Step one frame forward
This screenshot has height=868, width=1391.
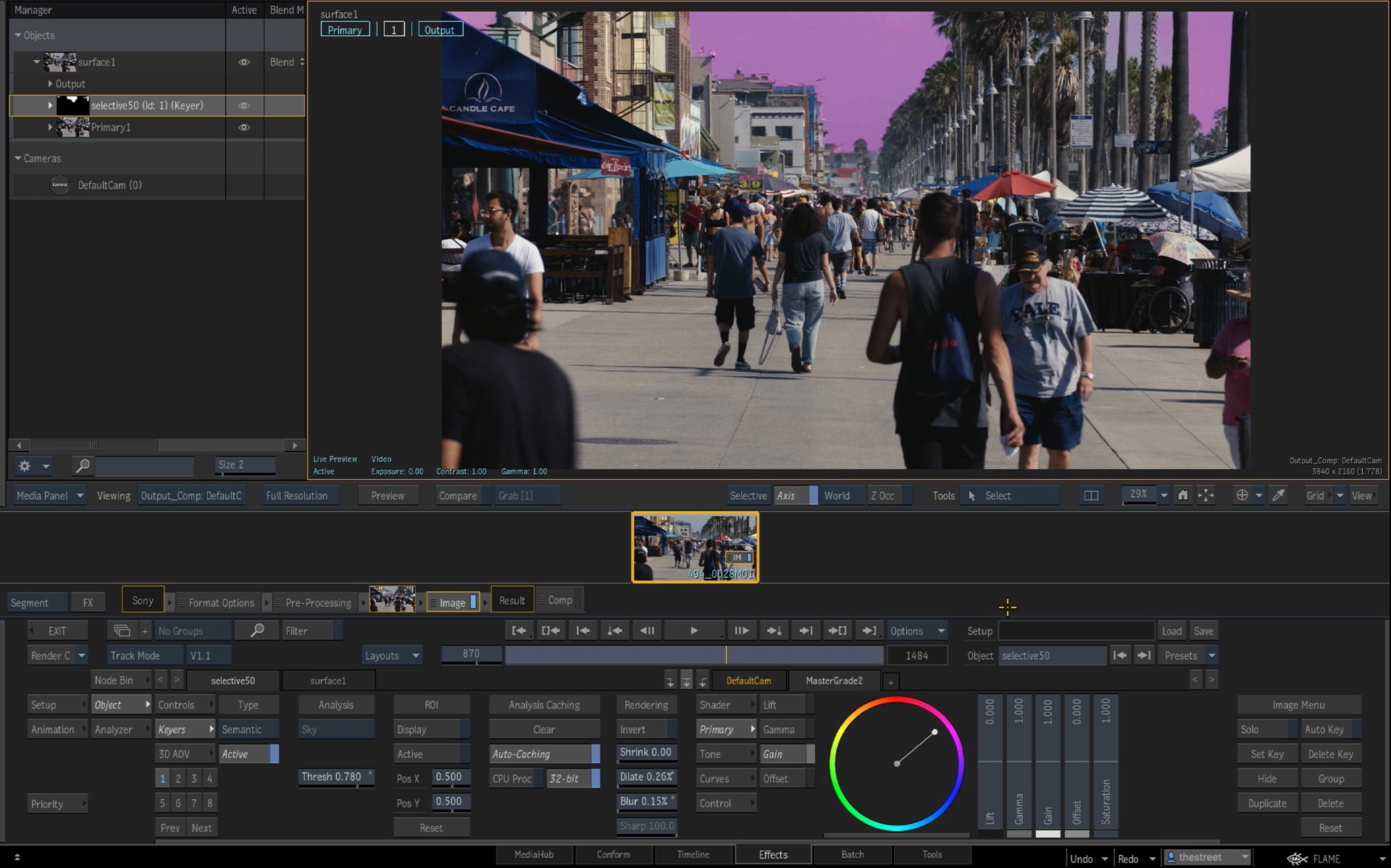click(741, 631)
